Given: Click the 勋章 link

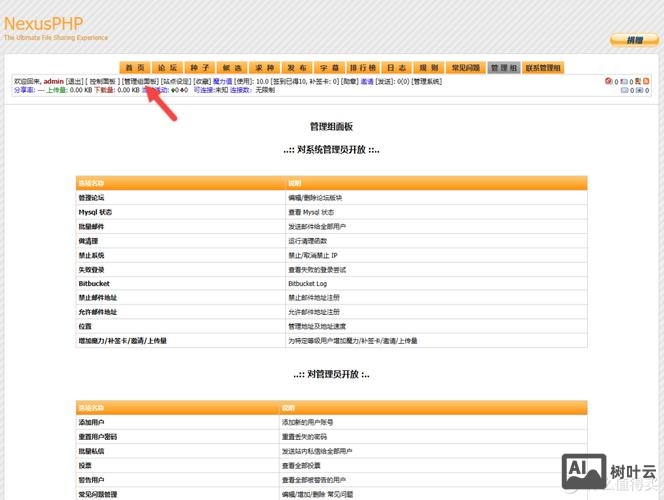Looking at the screenshot, I should pyautogui.click(x=349, y=81).
